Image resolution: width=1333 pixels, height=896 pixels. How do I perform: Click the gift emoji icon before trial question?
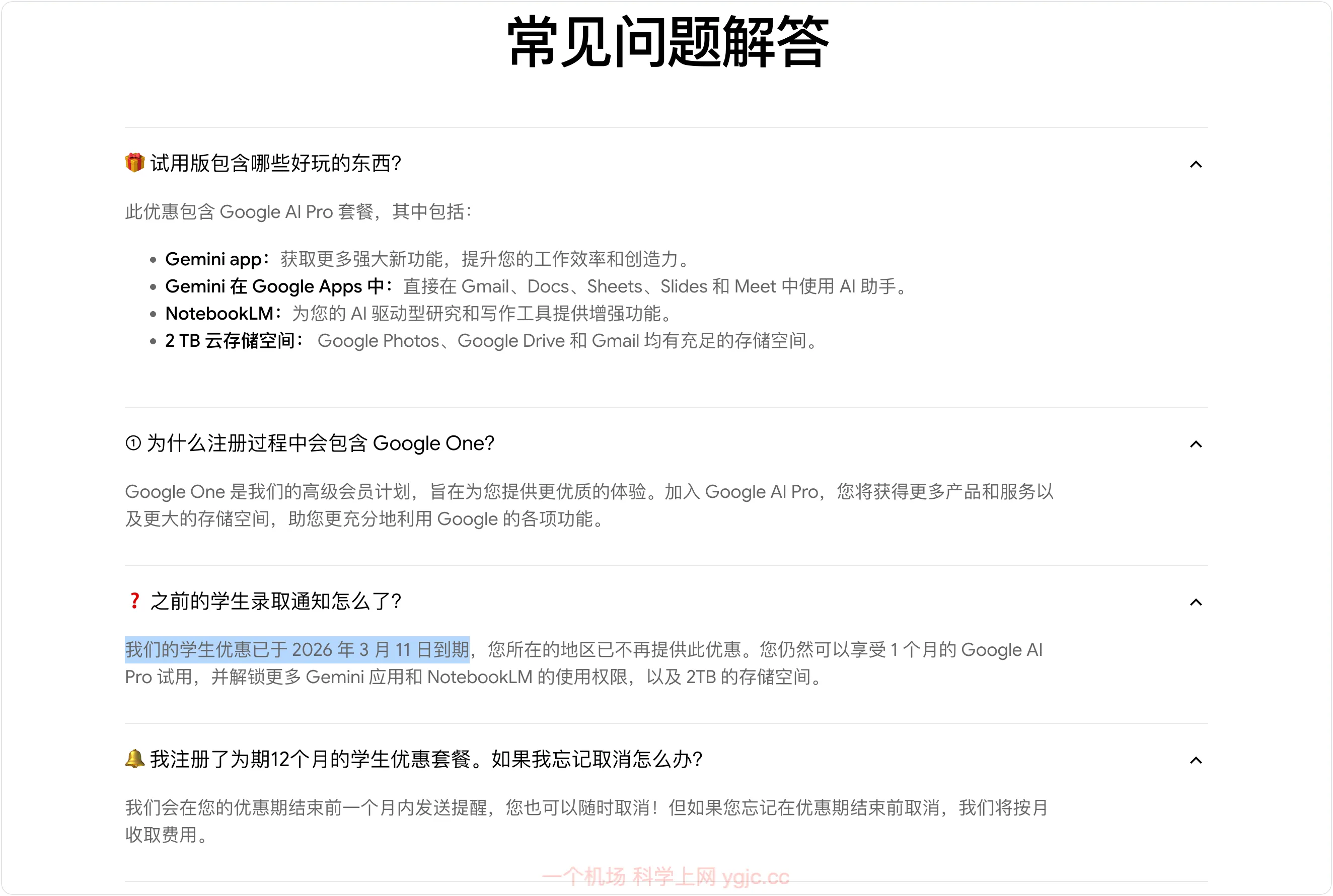[135, 163]
